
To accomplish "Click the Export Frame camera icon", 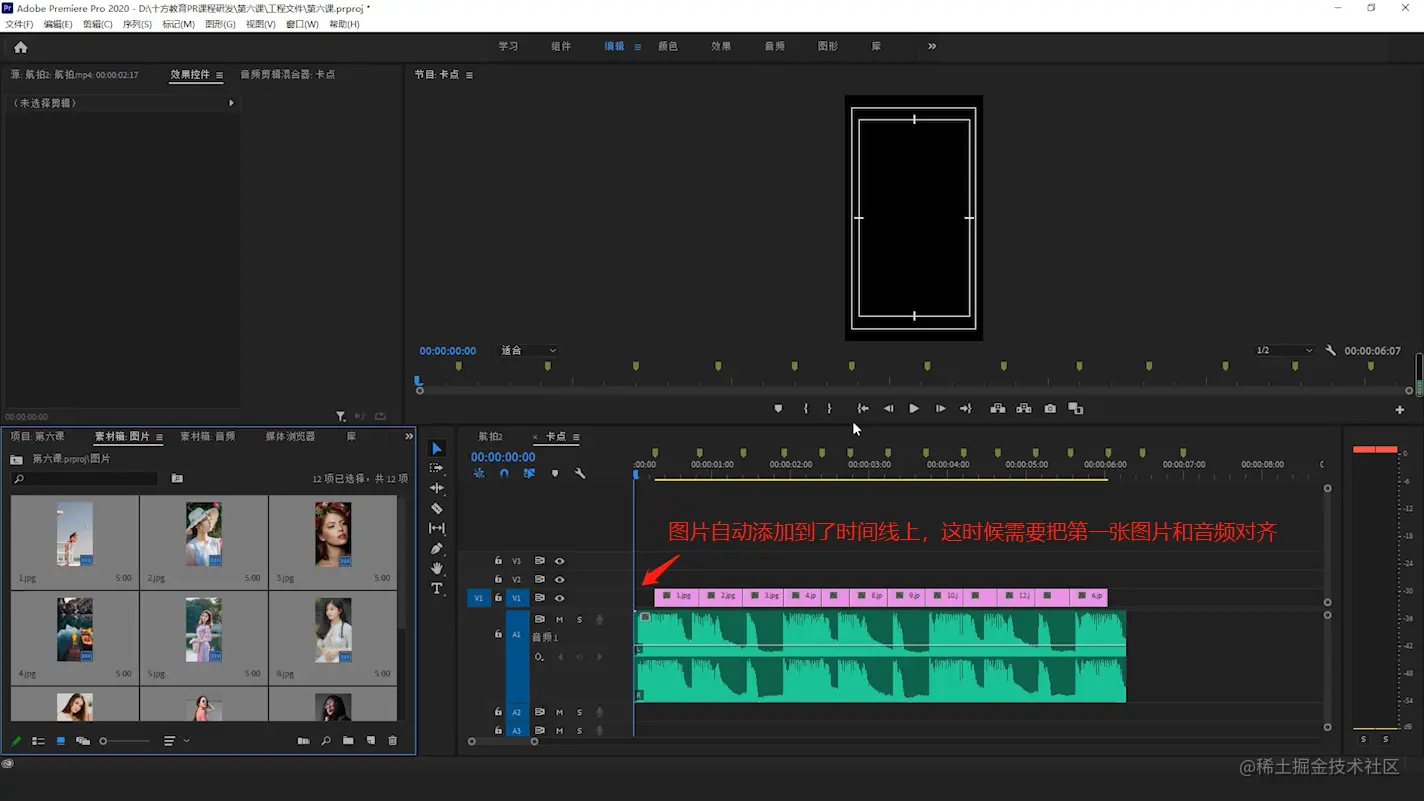I will (1050, 408).
